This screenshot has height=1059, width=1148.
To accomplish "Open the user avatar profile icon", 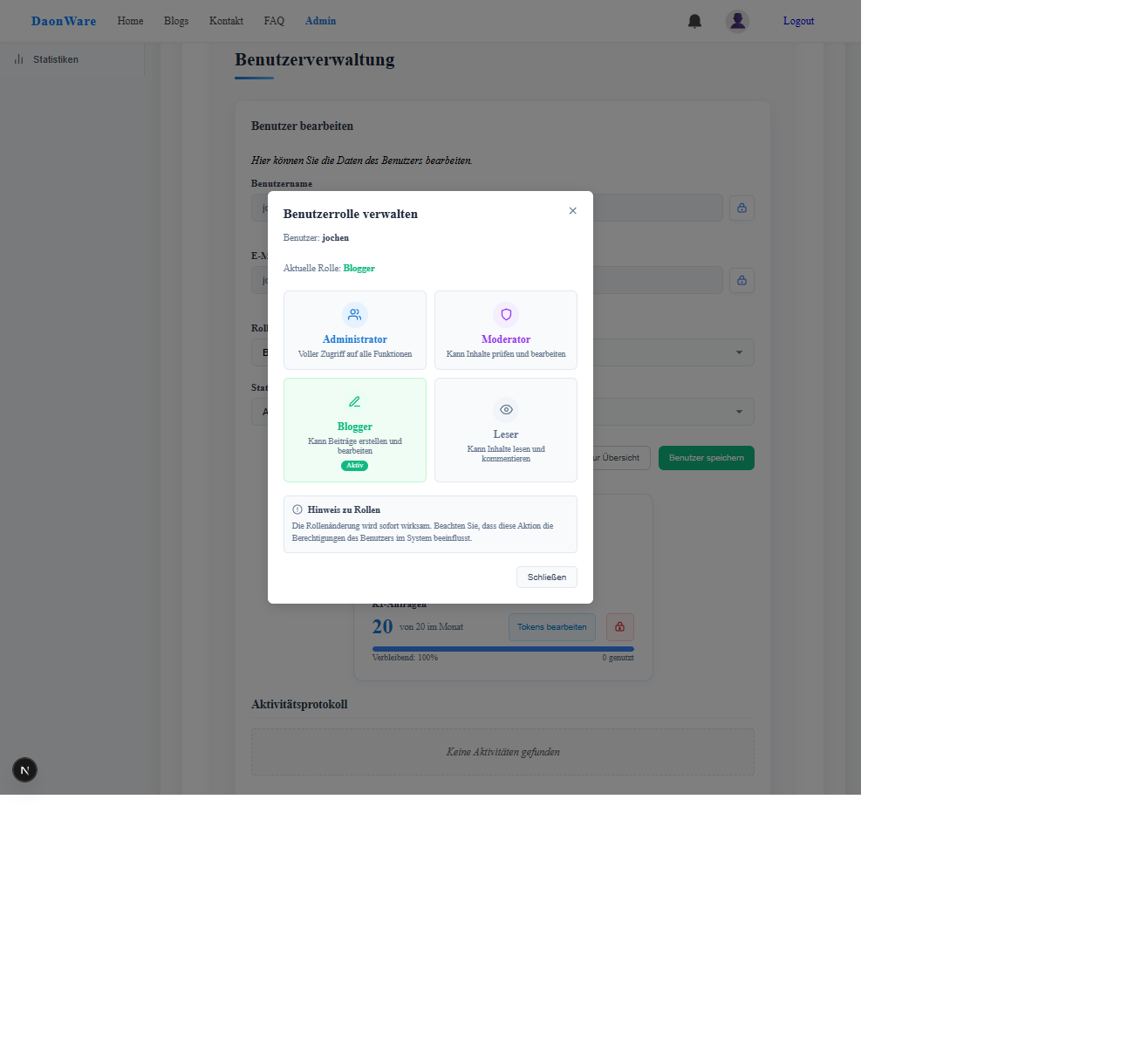I will [737, 21].
